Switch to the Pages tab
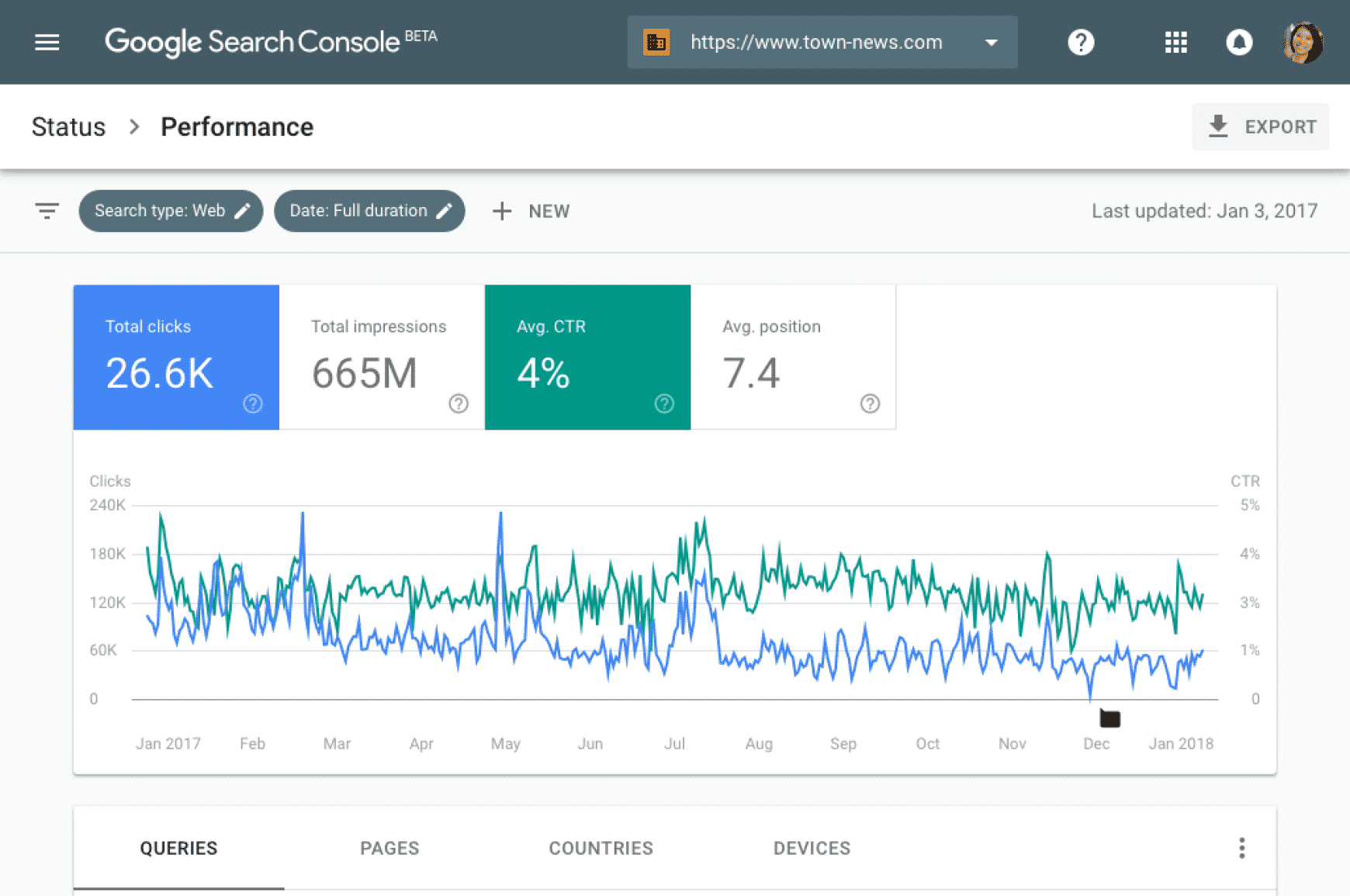Viewport: 1350px width, 896px height. point(389,848)
